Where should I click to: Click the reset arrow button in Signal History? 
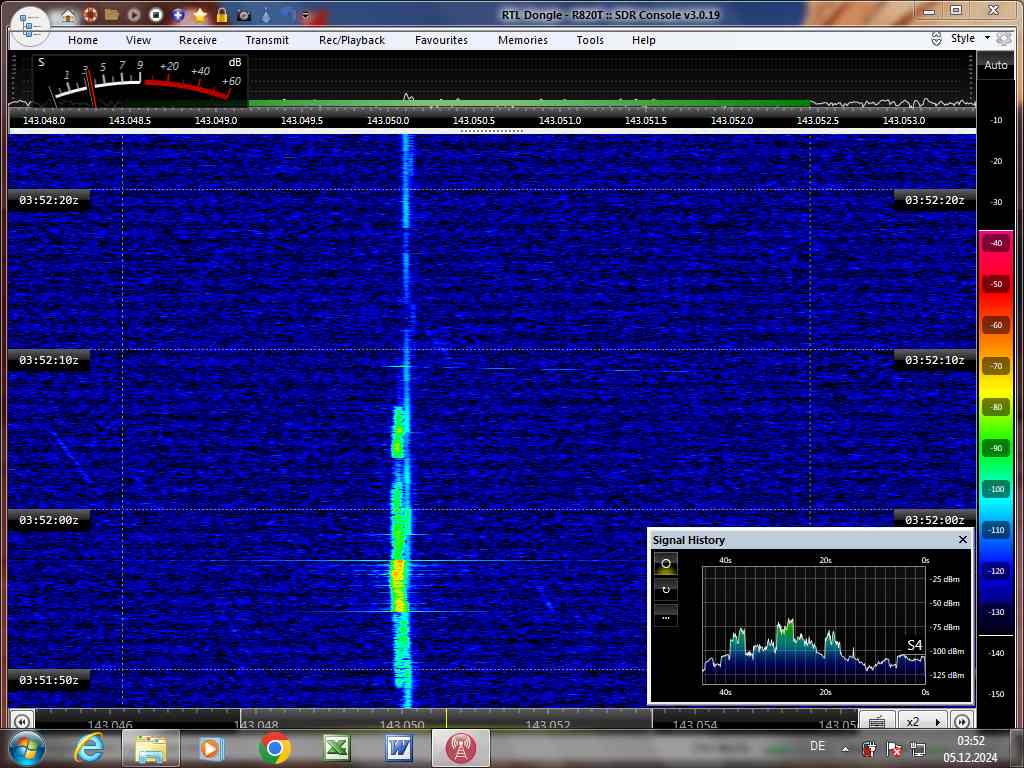tap(665, 590)
